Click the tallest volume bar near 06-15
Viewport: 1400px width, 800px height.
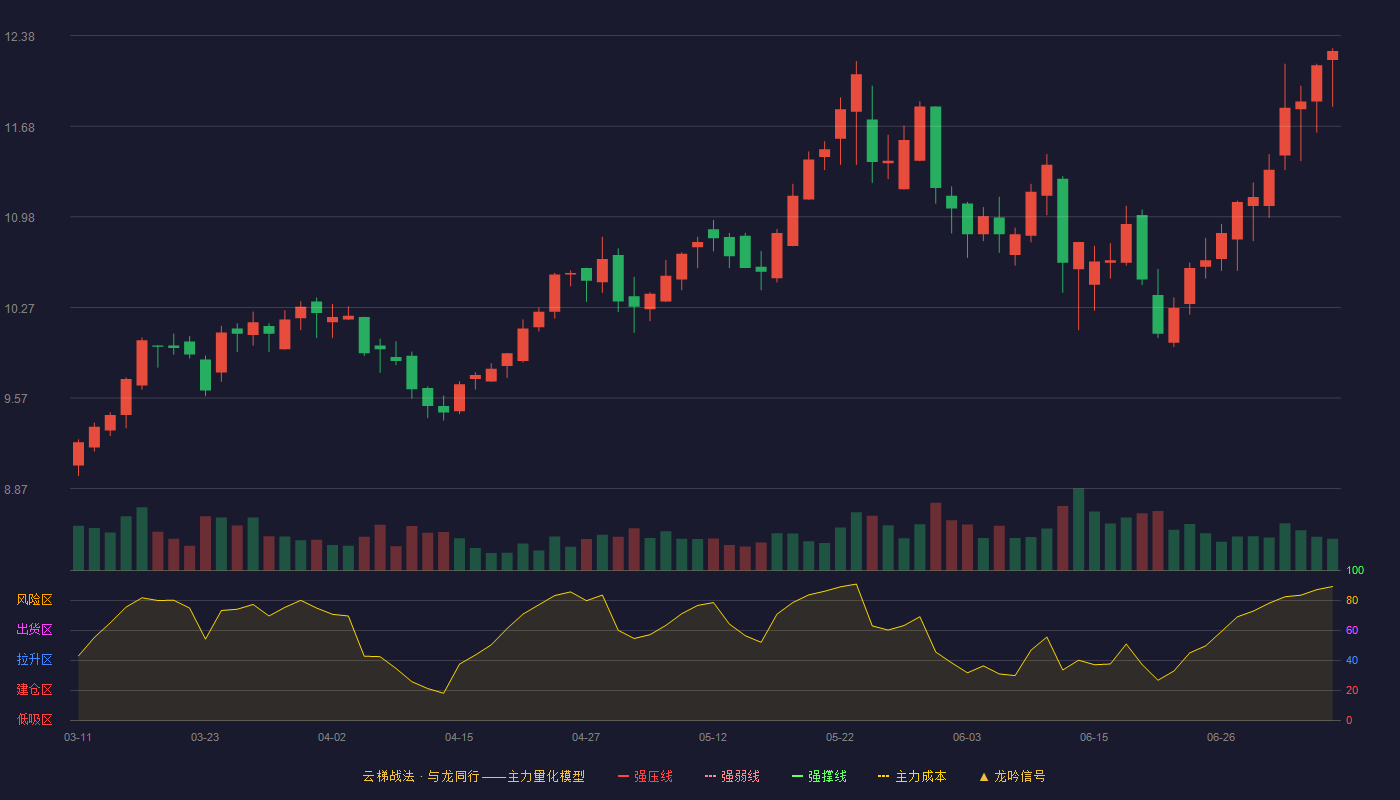click(1078, 529)
